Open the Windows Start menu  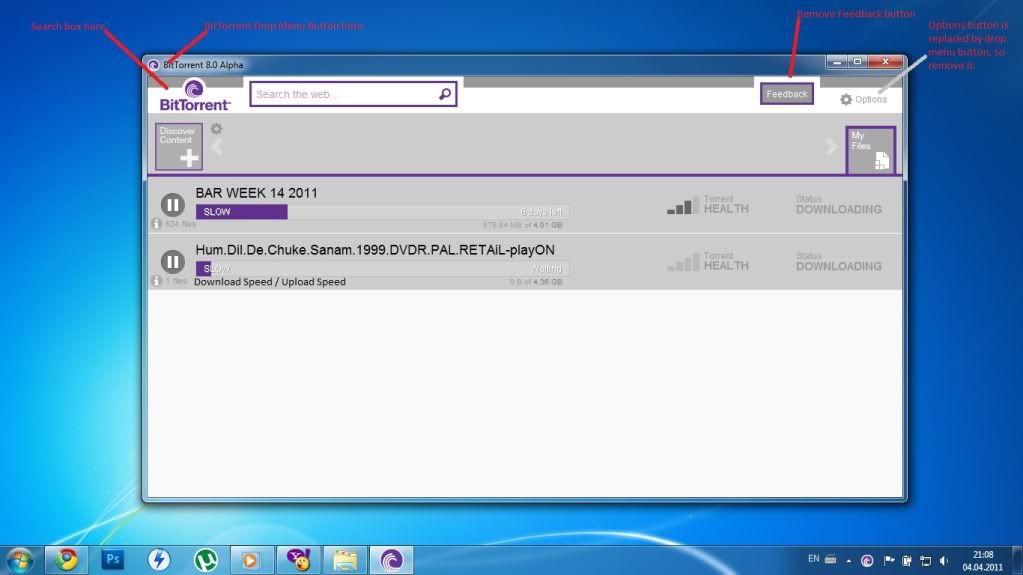20,560
